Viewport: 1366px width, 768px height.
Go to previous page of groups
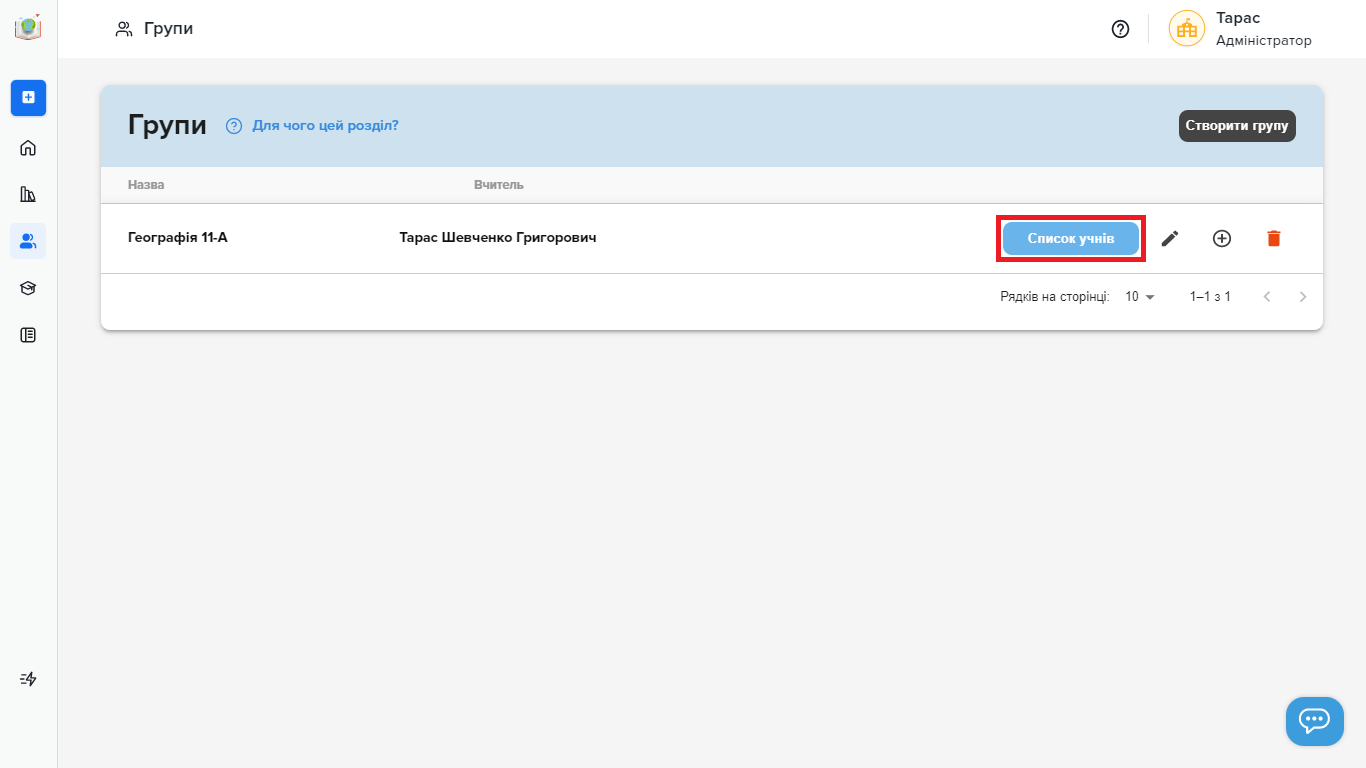(x=1267, y=297)
